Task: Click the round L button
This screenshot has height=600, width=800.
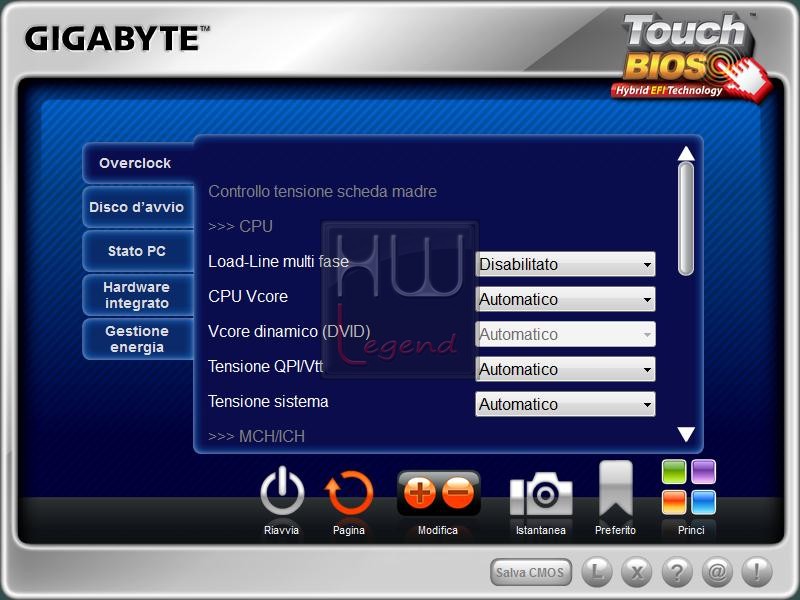Action: [x=597, y=572]
